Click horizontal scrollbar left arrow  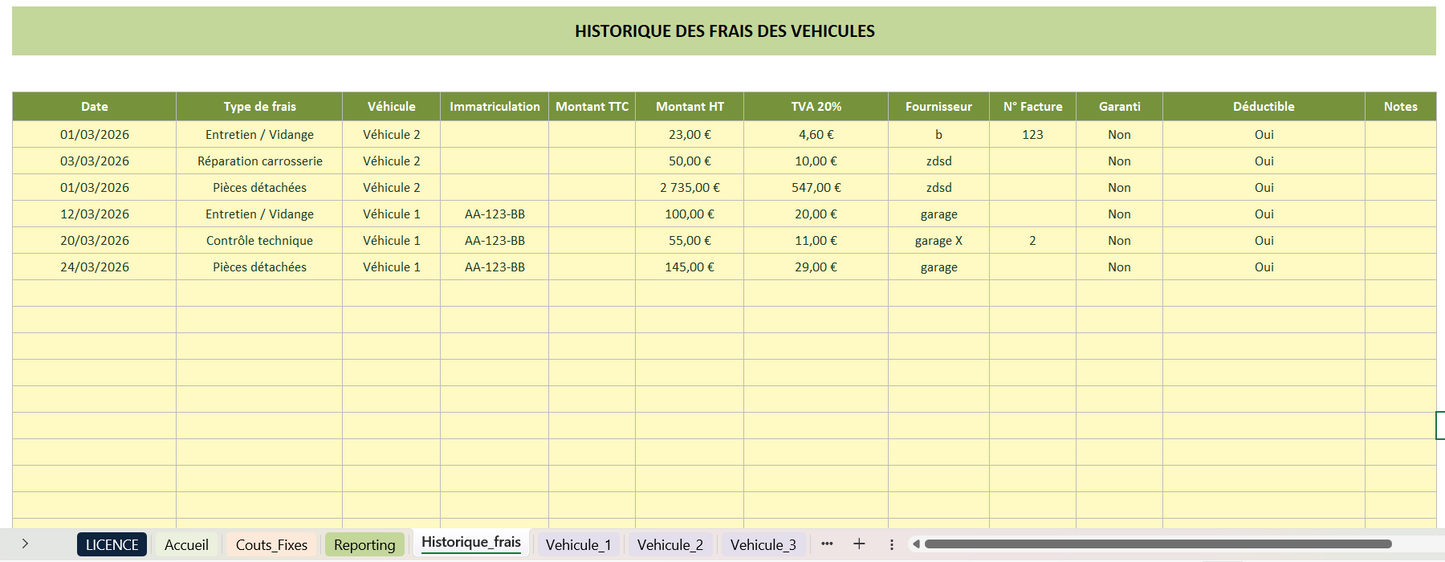click(x=915, y=544)
